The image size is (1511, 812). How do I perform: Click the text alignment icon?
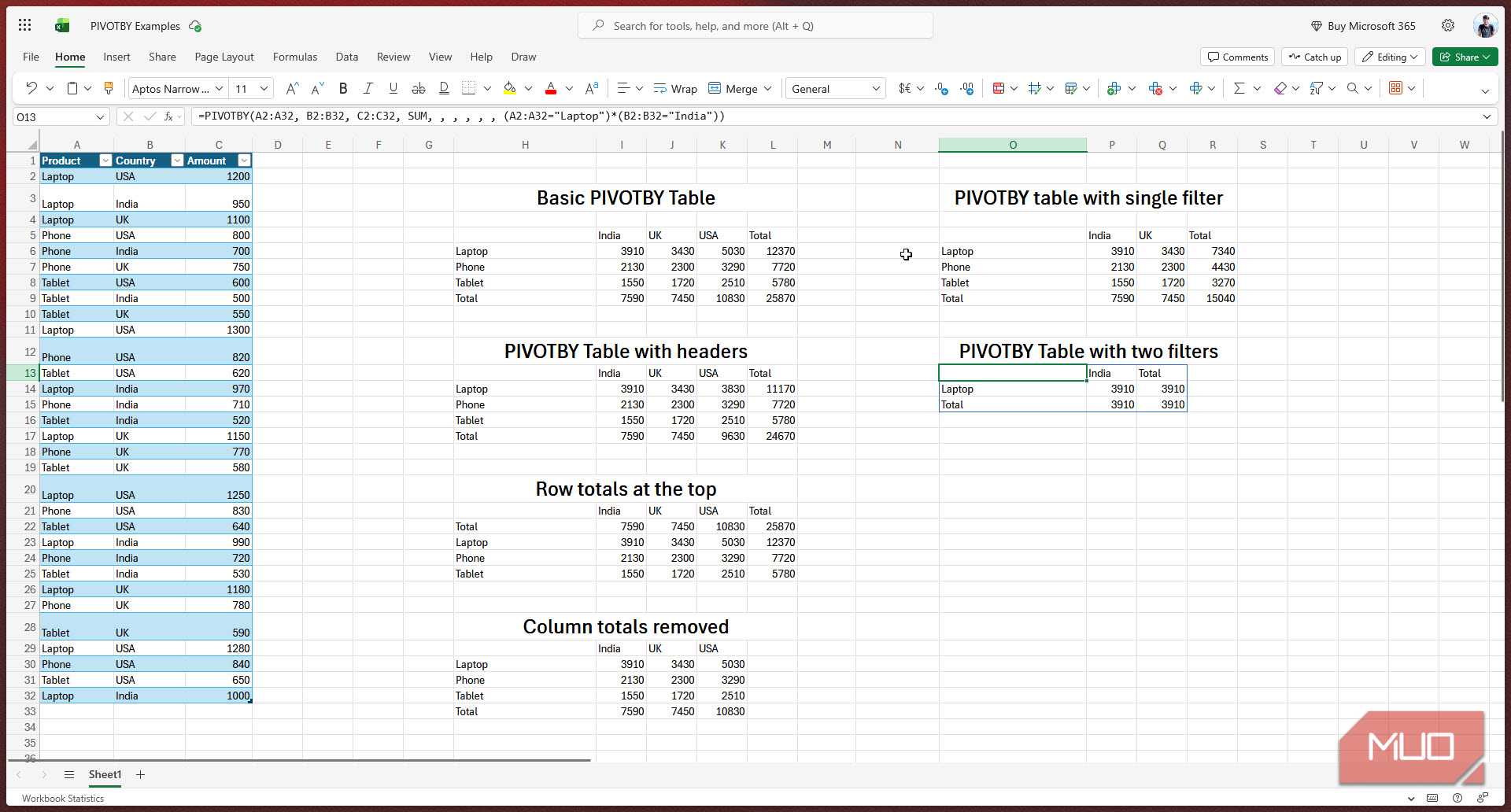pos(623,88)
